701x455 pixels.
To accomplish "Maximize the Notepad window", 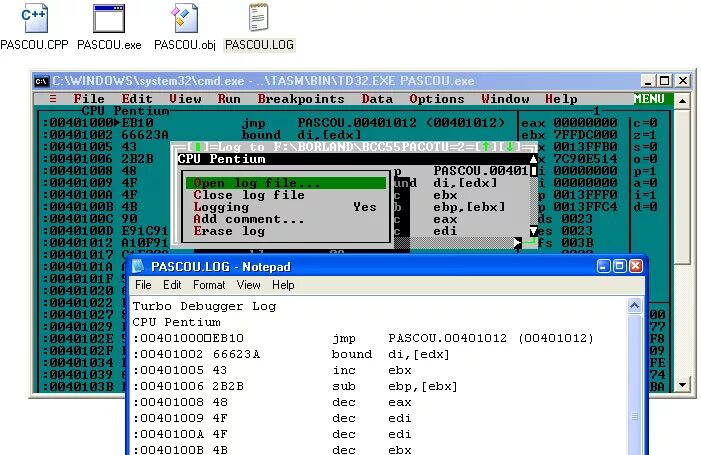I will pyautogui.click(x=620, y=266).
